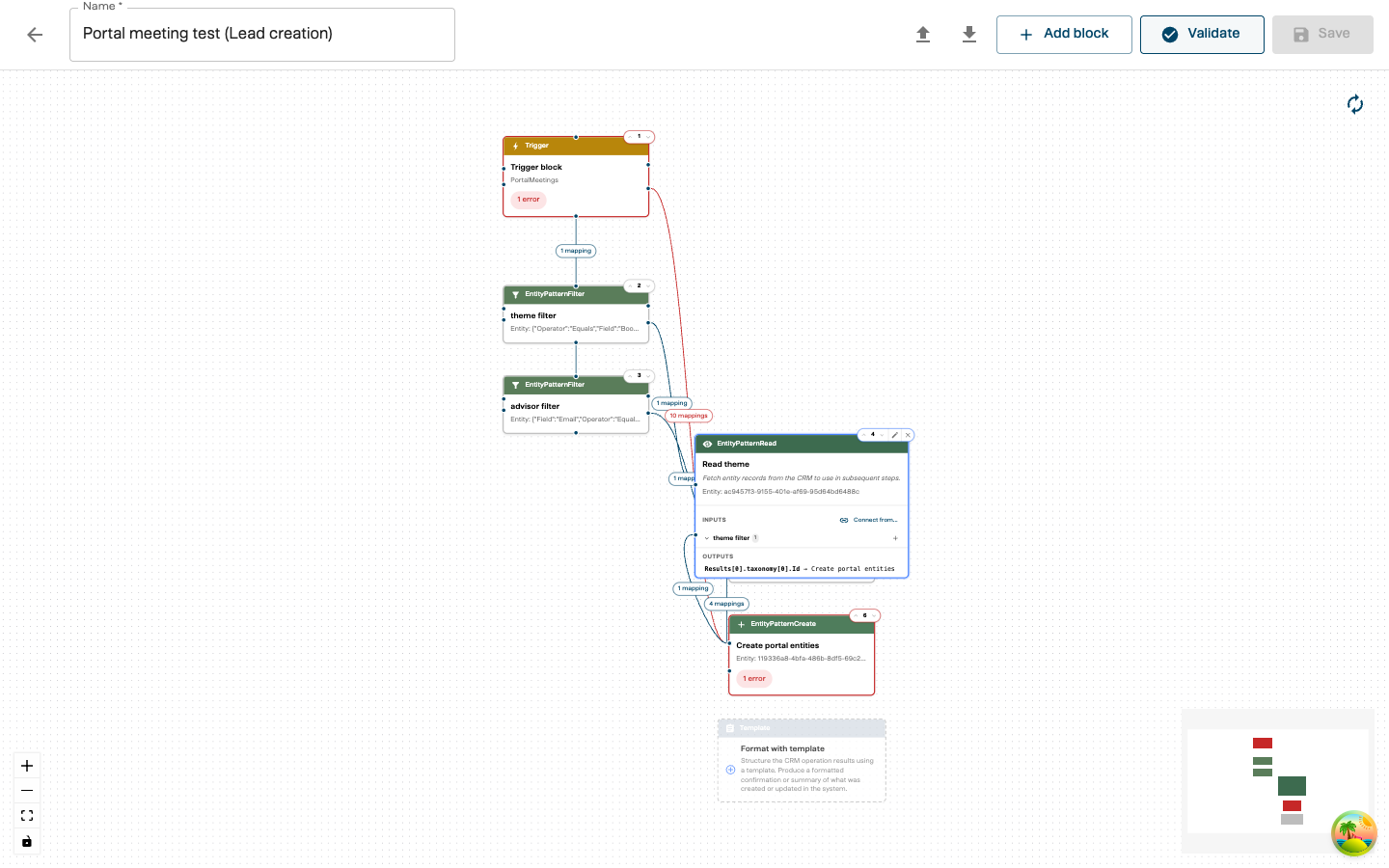
Task: Click the refresh layout icon
Action: pos(1355,104)
